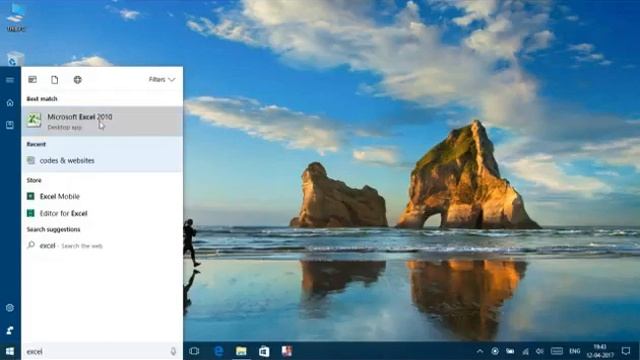This screenshot has width=640, height=360.
Task: Expand the hamburger menu in search sidebar
Action: pyautogui.click(x=10, y=80)
